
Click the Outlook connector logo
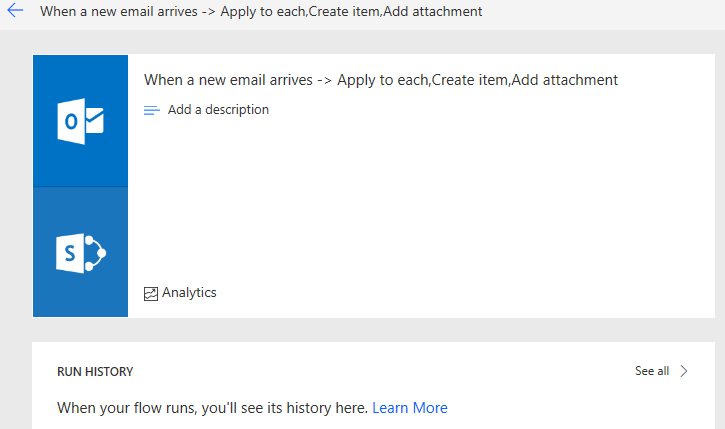[x=80, y=121]
